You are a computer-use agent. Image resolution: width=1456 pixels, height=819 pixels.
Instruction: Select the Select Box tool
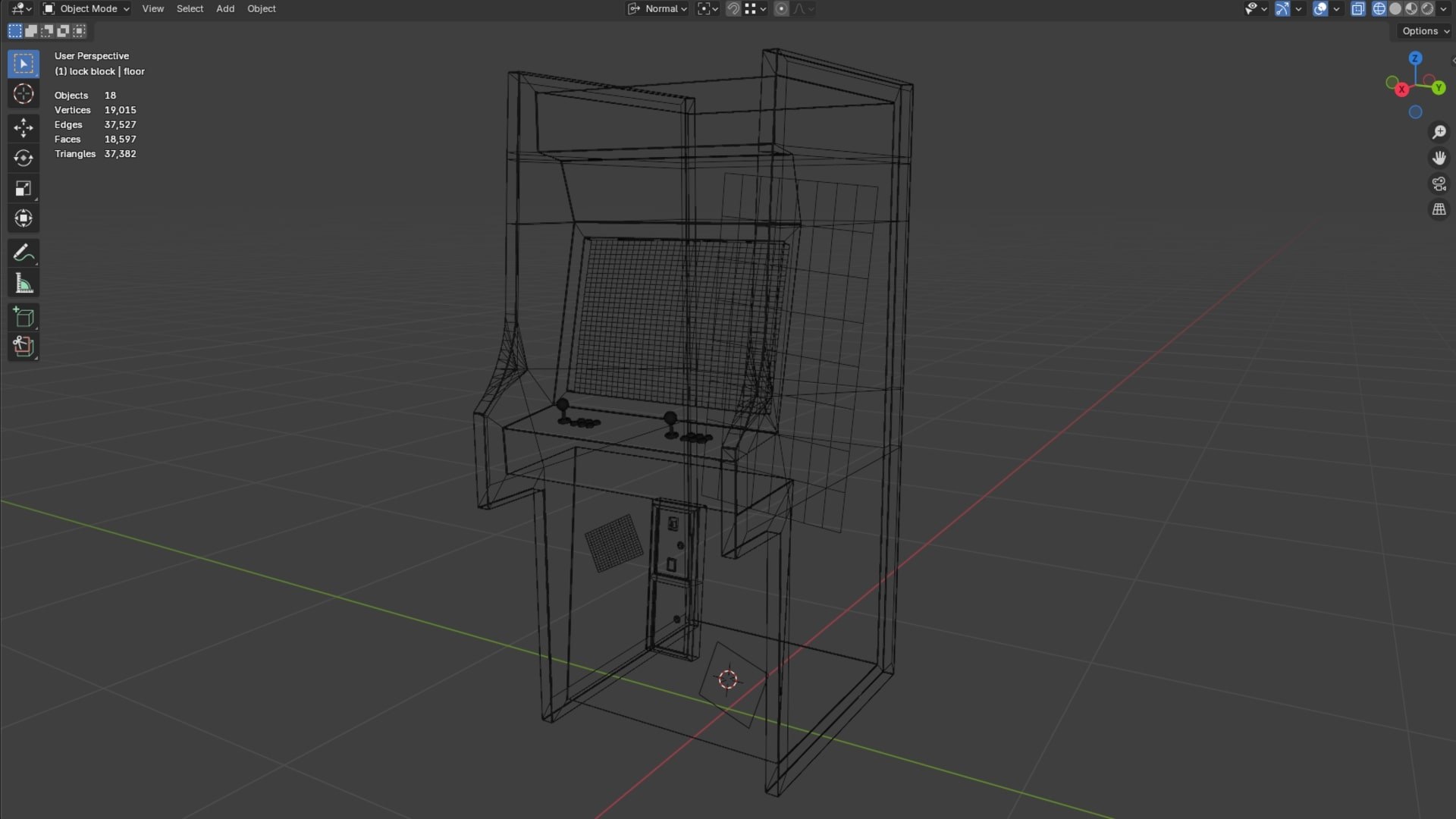(x=24, y=64)
